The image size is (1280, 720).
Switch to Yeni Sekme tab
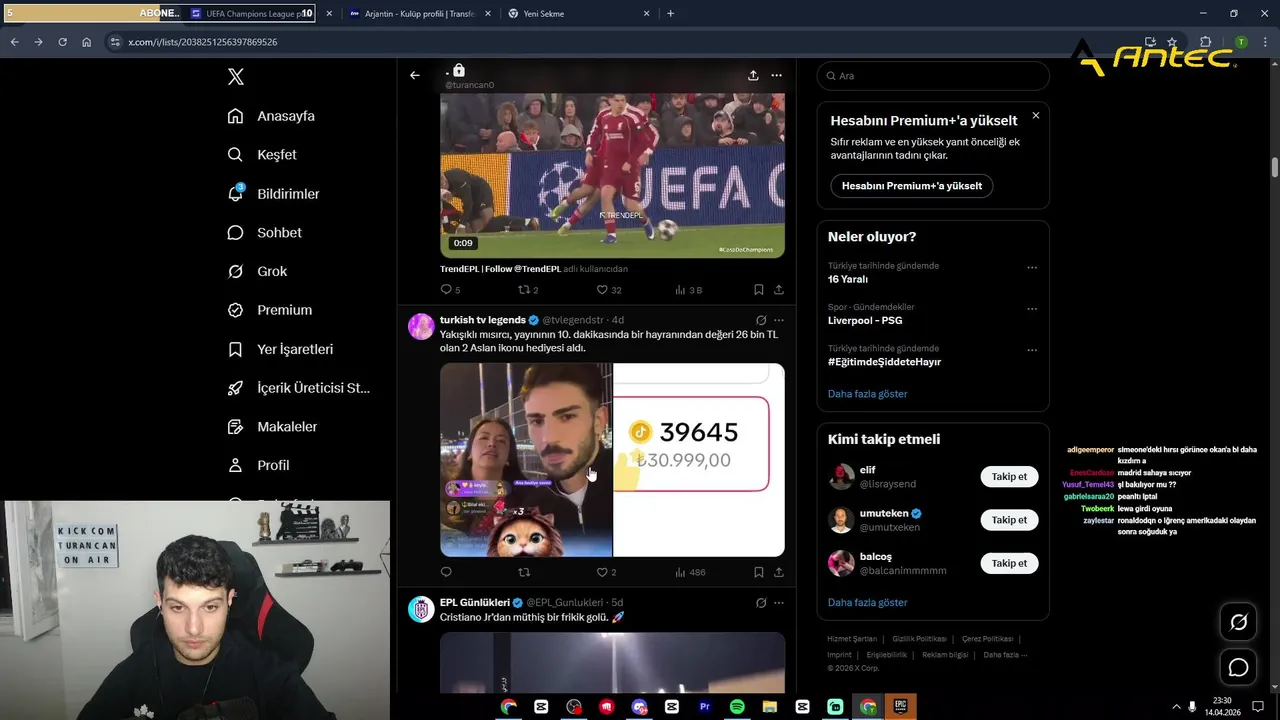578,14
